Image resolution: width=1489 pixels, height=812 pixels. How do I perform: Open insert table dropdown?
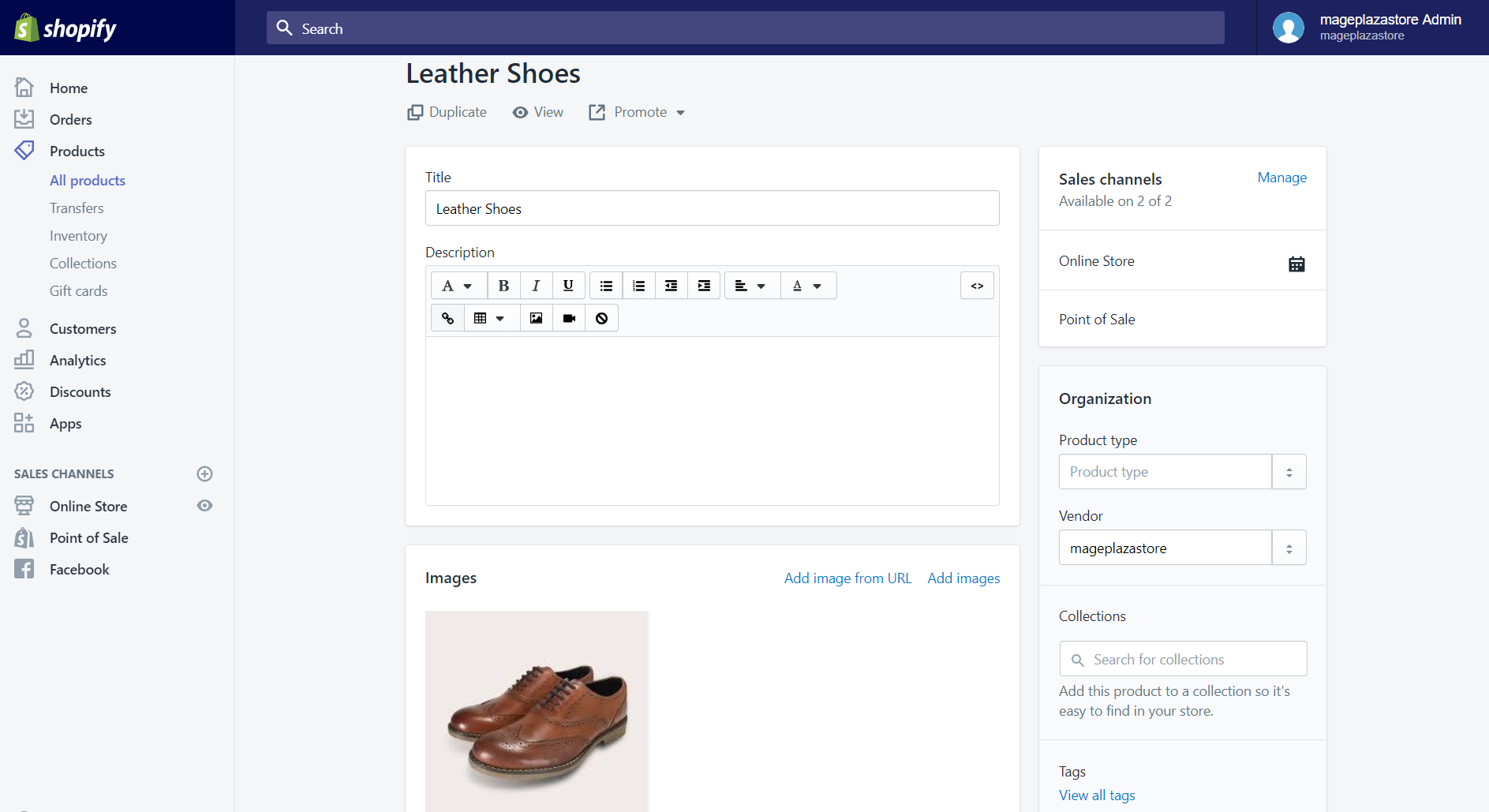[x=492, y=318]
